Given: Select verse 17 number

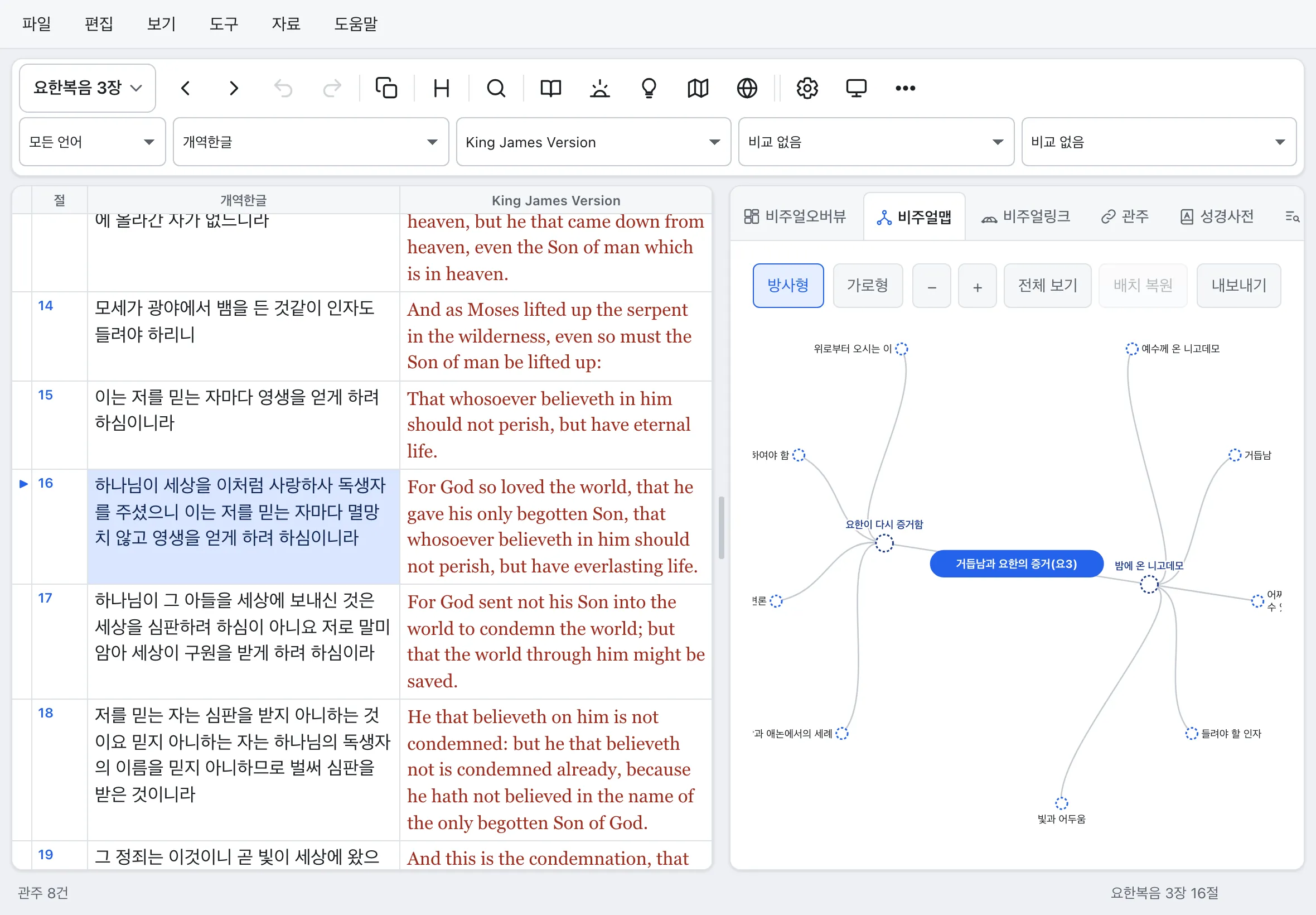Looking at the screenshot, I should [45, 598].
